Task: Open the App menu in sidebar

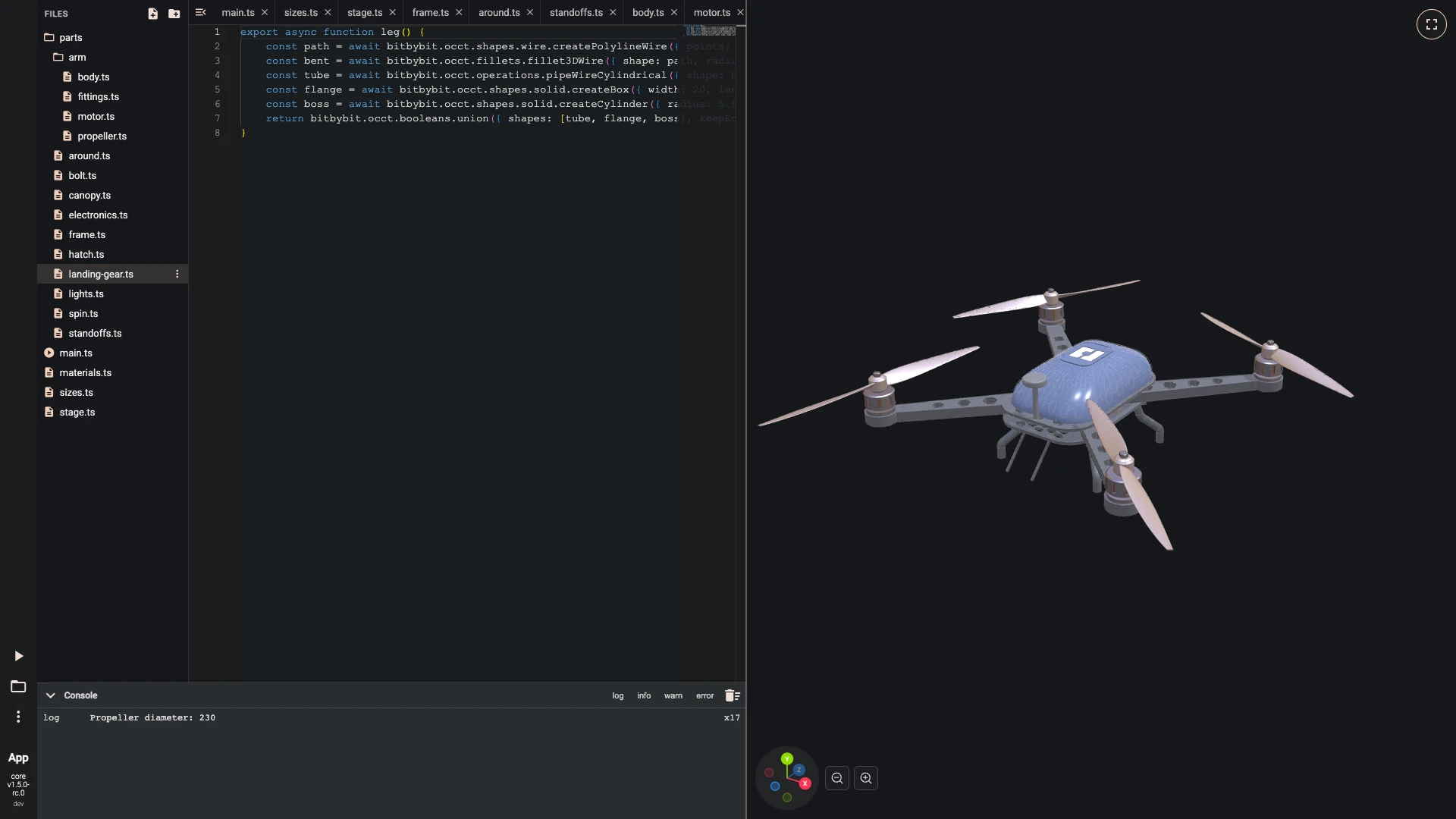Action: 18,758
